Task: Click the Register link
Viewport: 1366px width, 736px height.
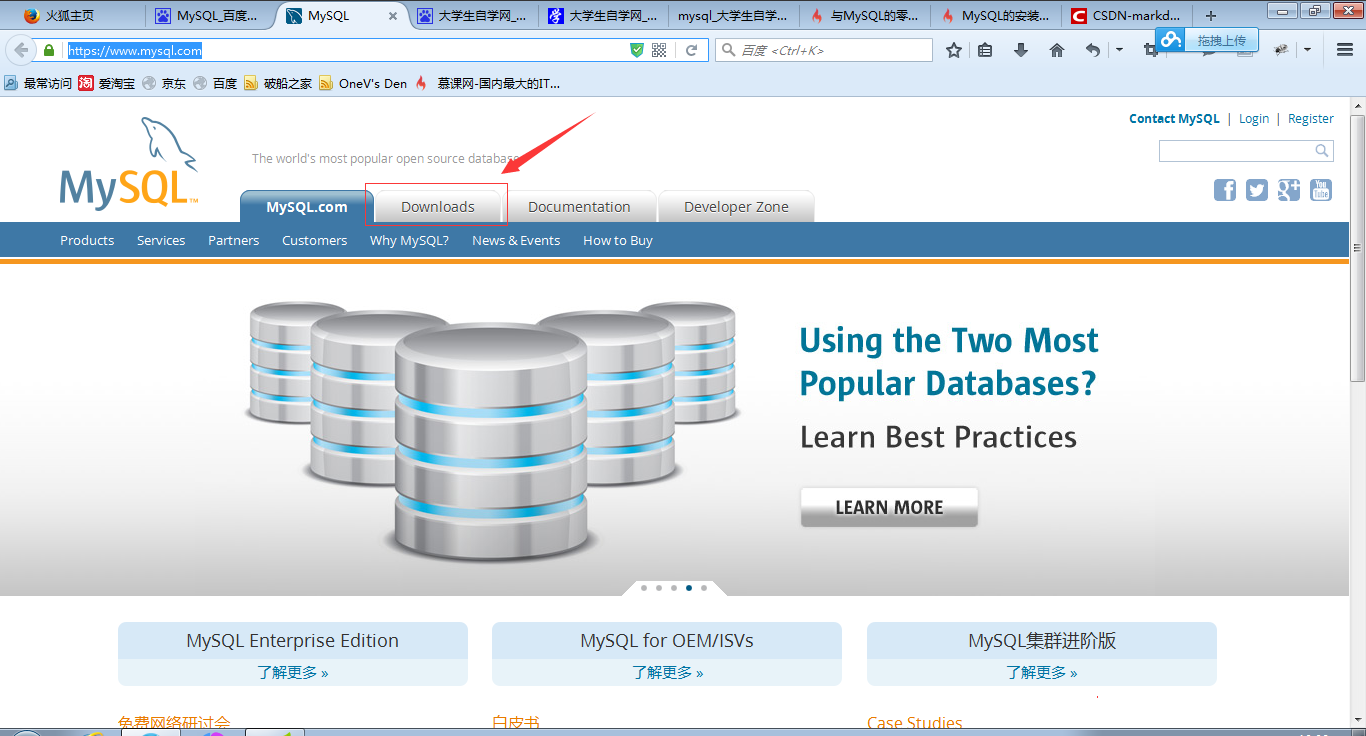Action: [x=1311, y=118]
